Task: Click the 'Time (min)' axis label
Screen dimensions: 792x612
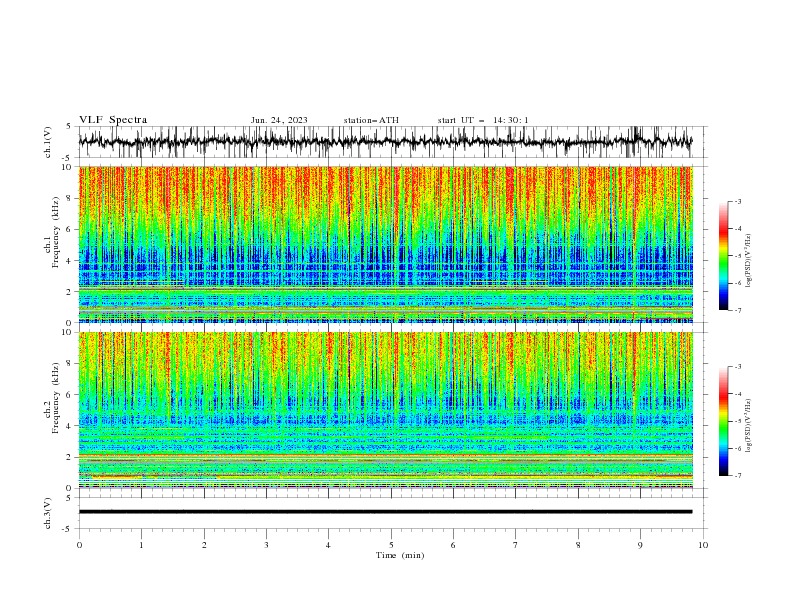Action: (x=400, y=555)
